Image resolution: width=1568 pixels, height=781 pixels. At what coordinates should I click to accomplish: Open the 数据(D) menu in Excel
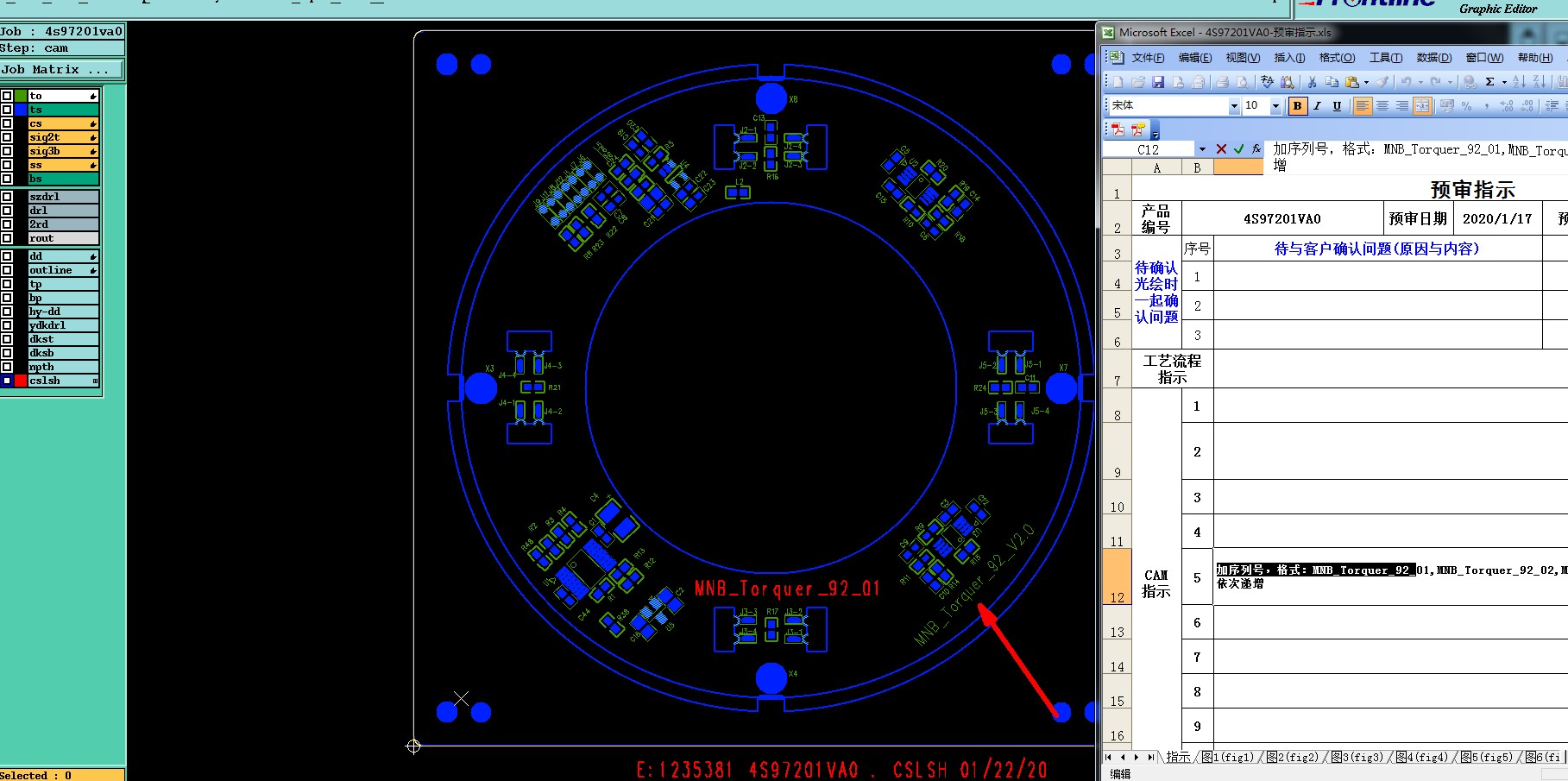pos(1433,58)
